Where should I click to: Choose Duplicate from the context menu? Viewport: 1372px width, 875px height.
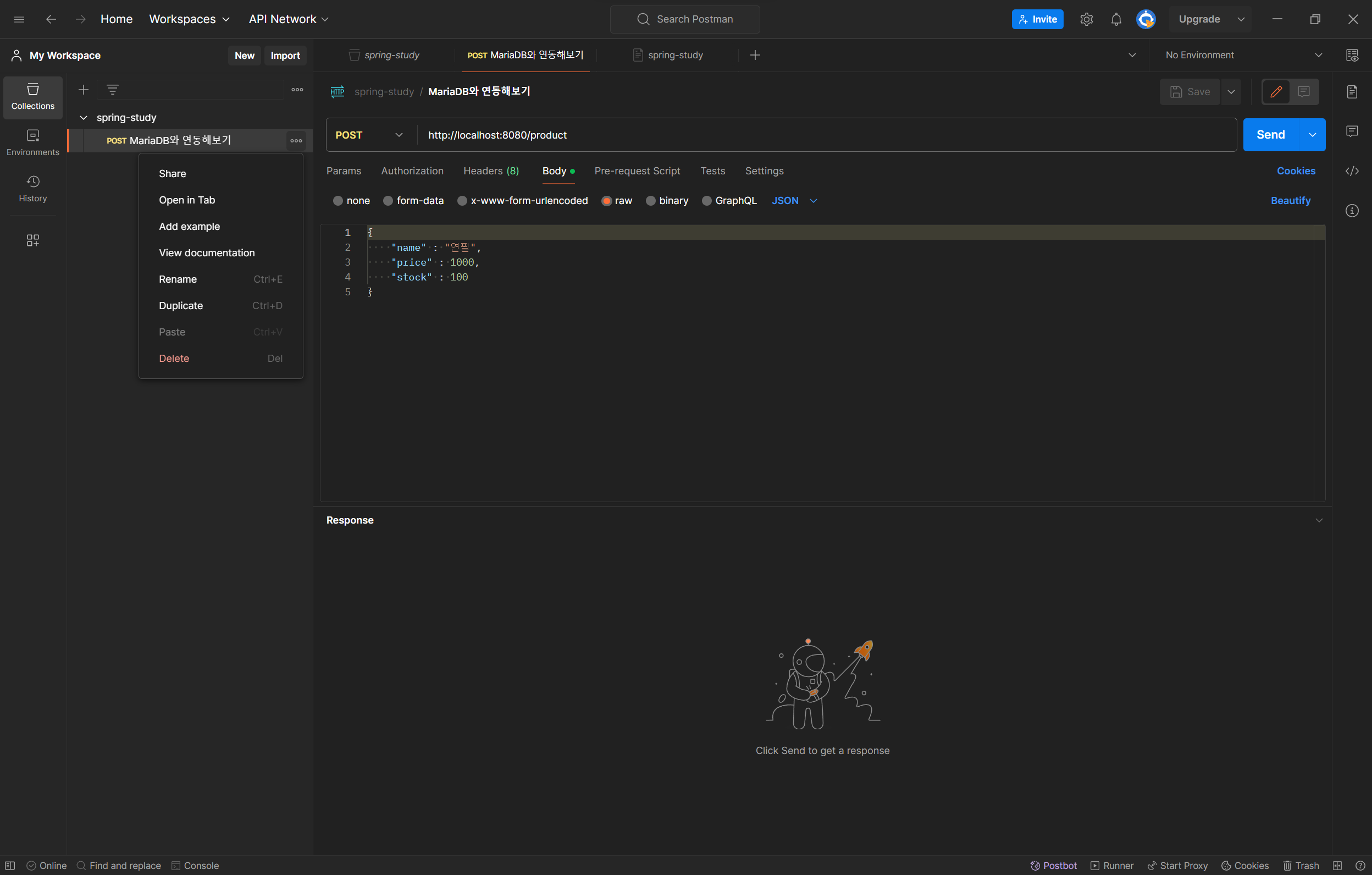pyautogui.click(x=181, y=306)
